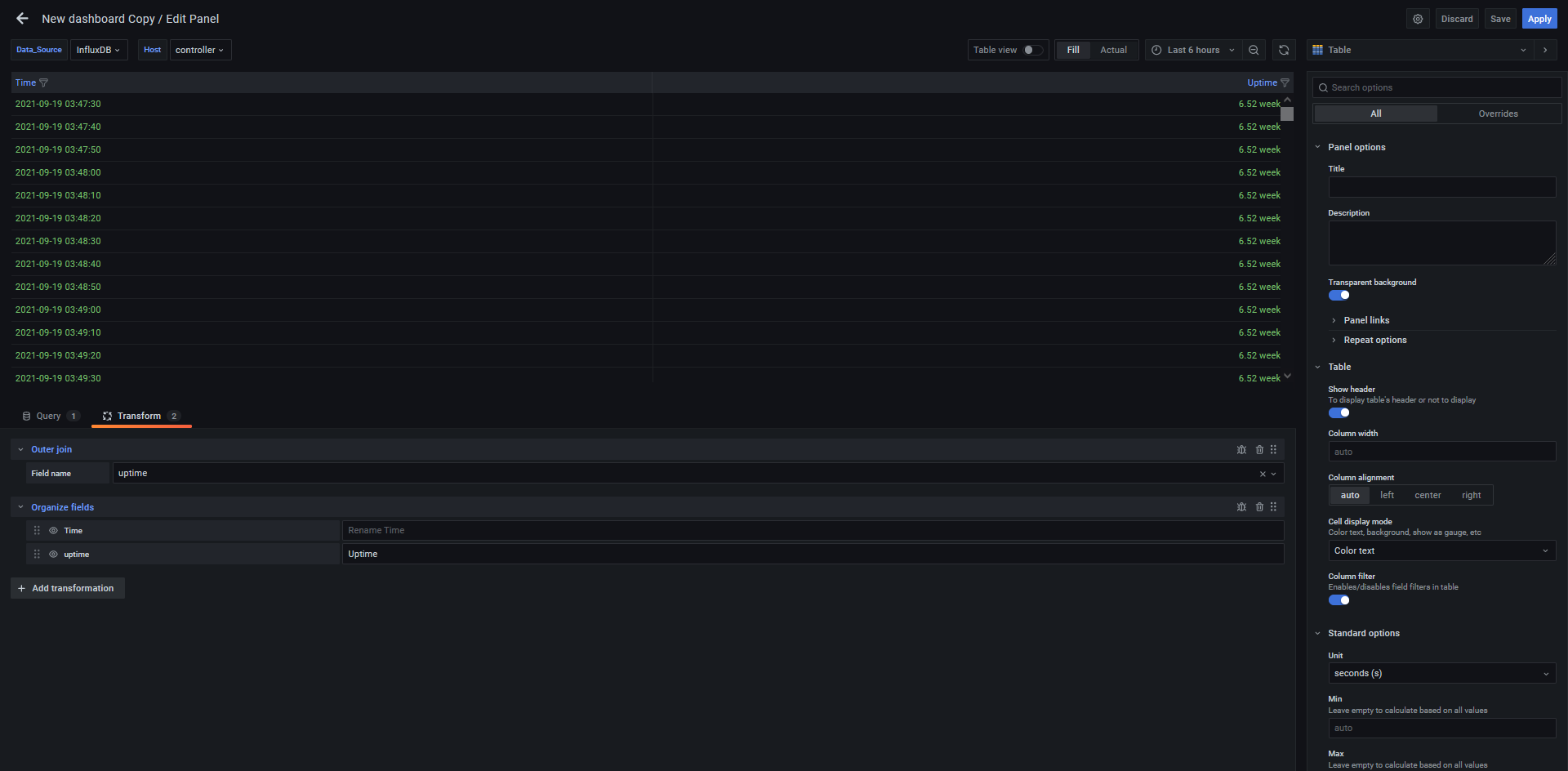
Task: Open the Last 6 hours time picker
Action: (x=1193, y=50)
